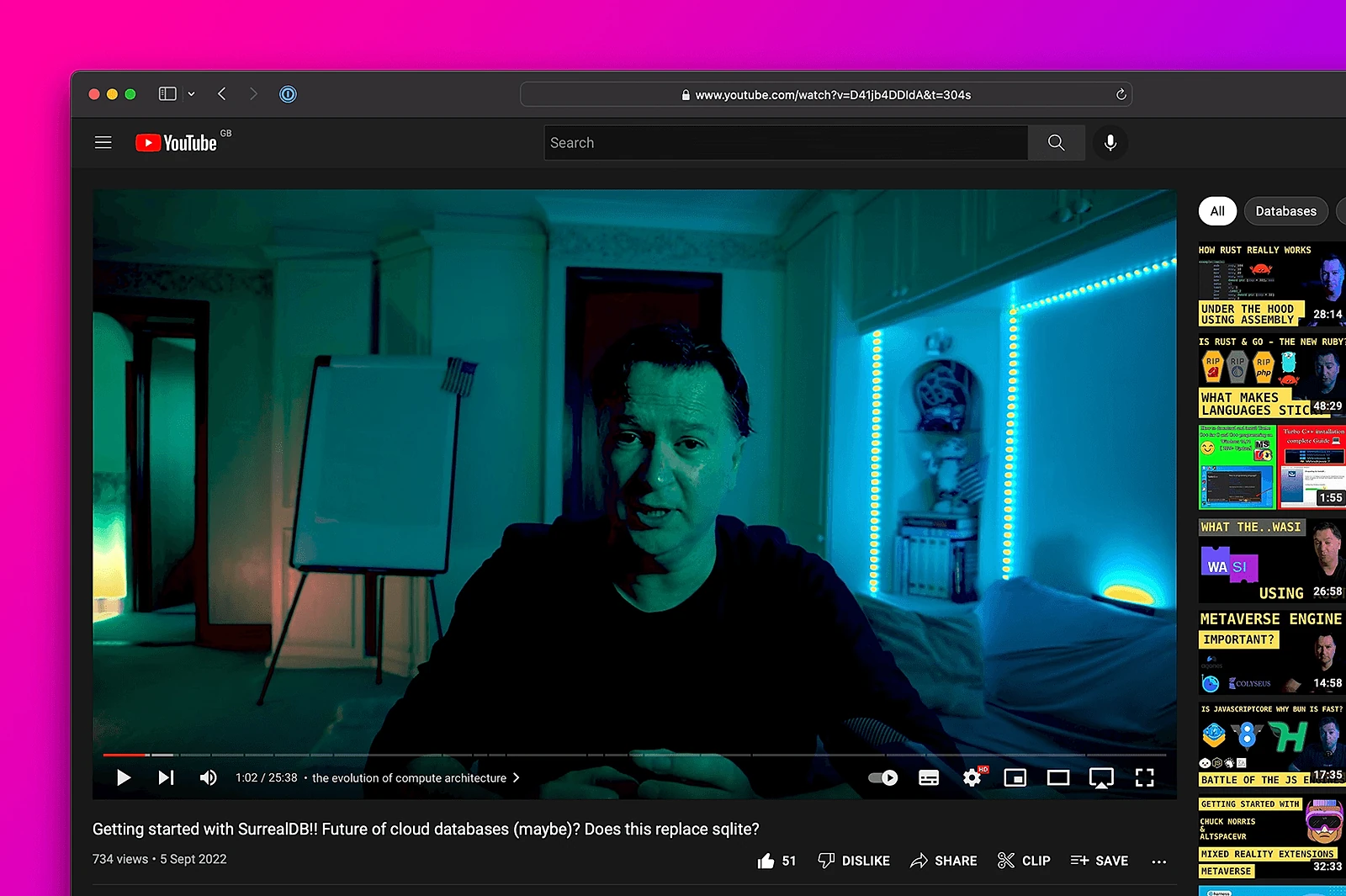
Task: Select the All filter chip
Action: coord(1217,211)
